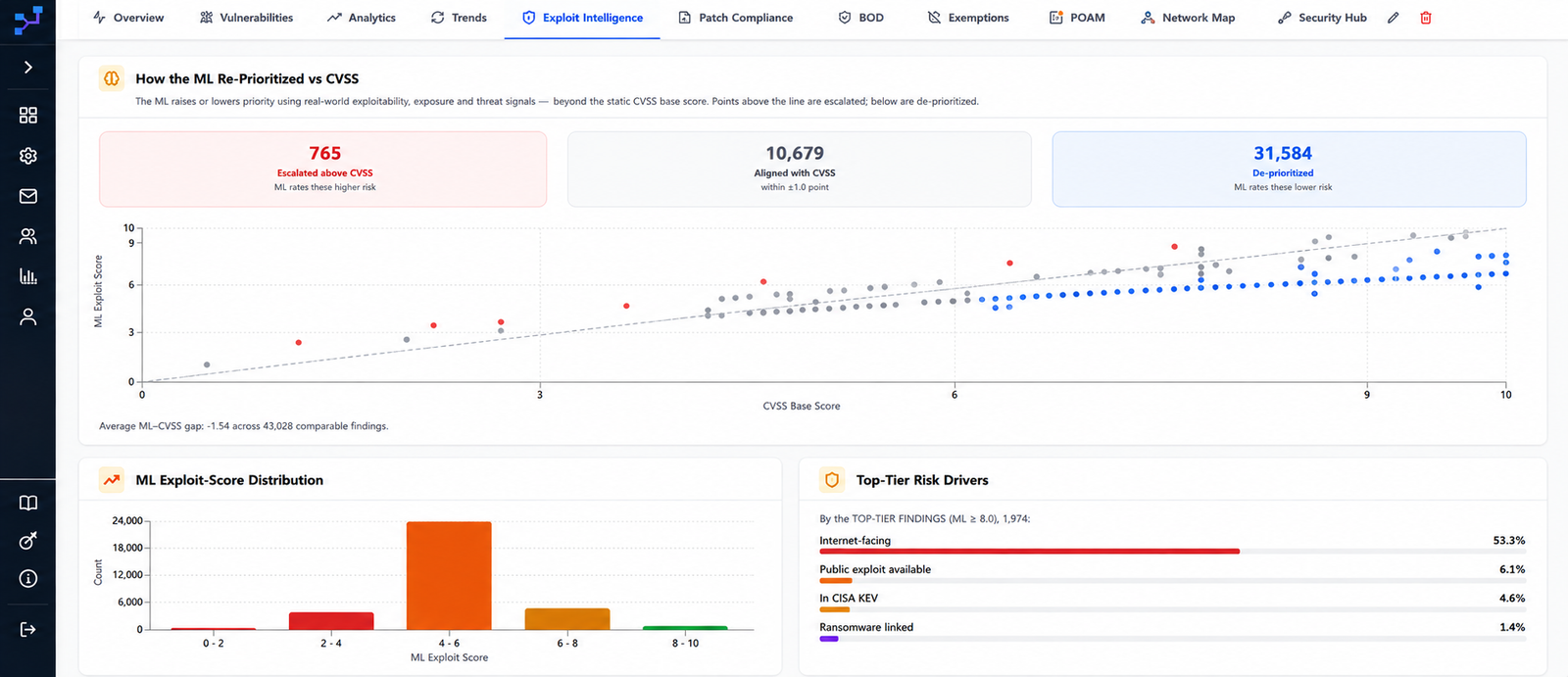The width and height of the screenshot is (1568, 677).
Task: Click the 'ML Exploit Score' label under the histogram
Action: coord(449,657)
